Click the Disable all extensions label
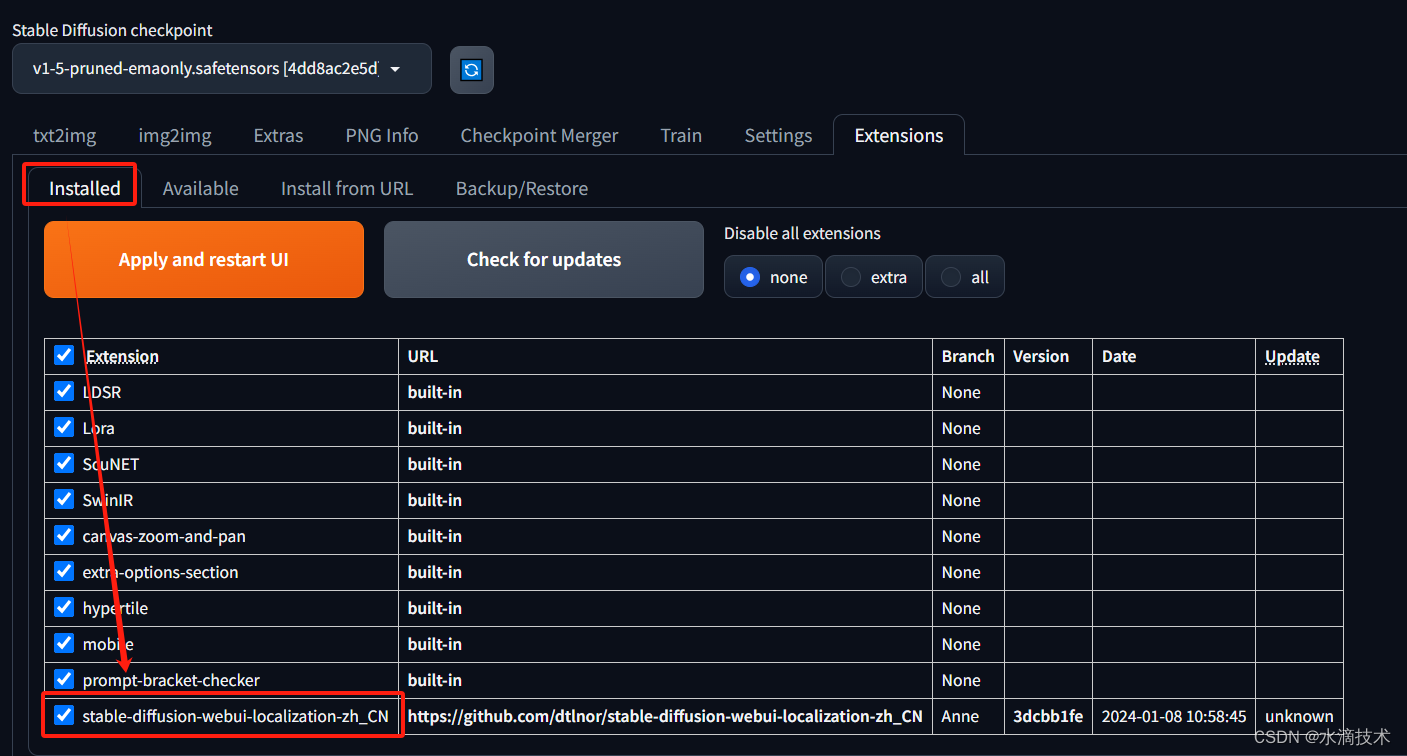This screenshot has height=756, width=1407. [x=802, y=233]
